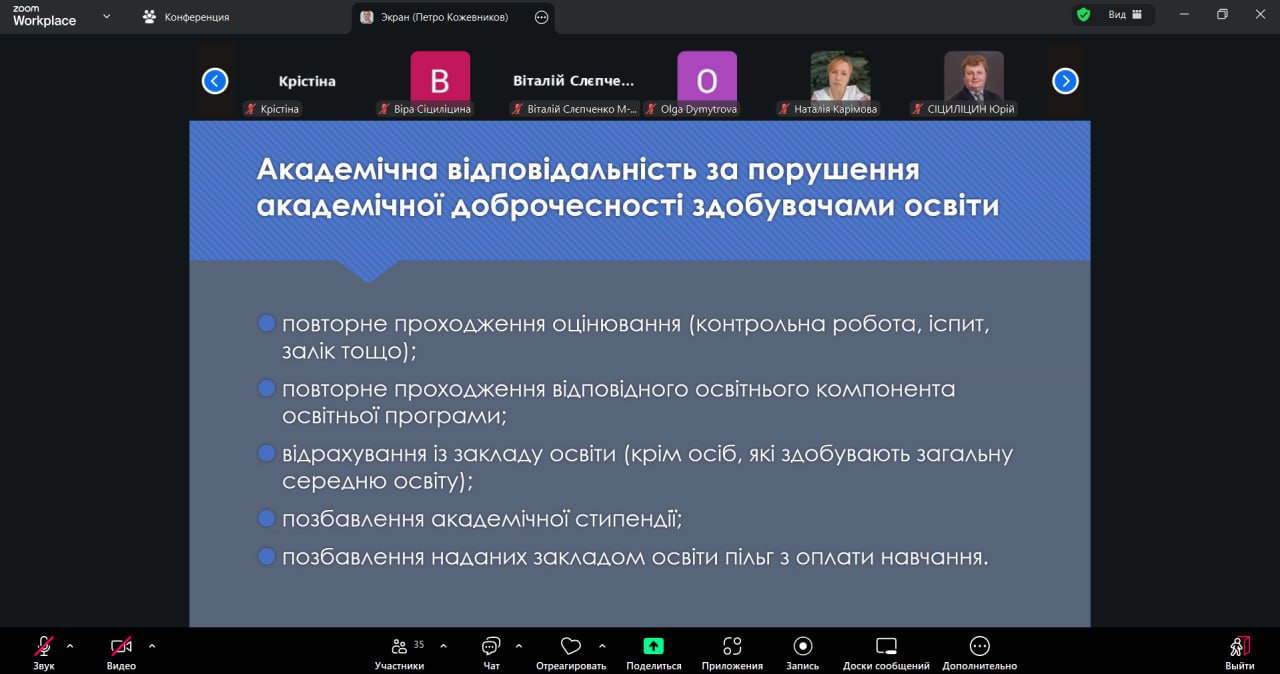Open the Участники participants panel
Screen dimensions: 1280x674
tap(400, 646)
